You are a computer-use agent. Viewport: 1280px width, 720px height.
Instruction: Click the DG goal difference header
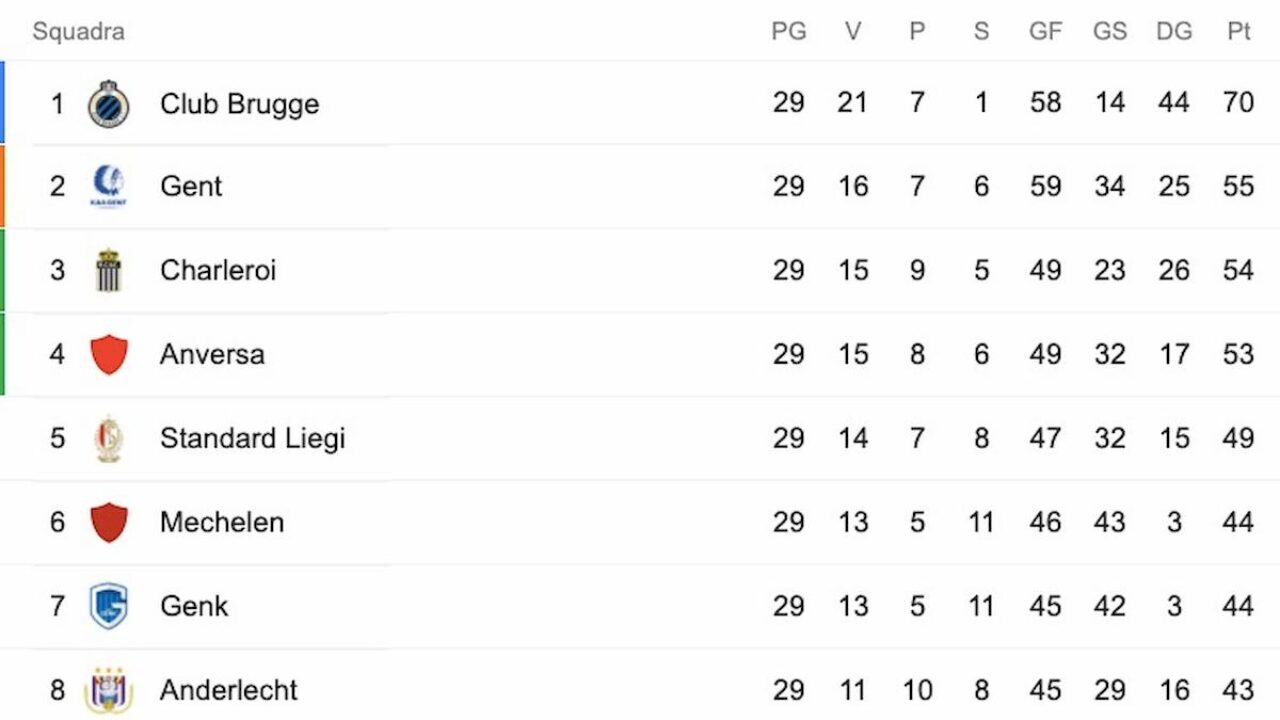pyautogui.click(x=1174, y=32)
